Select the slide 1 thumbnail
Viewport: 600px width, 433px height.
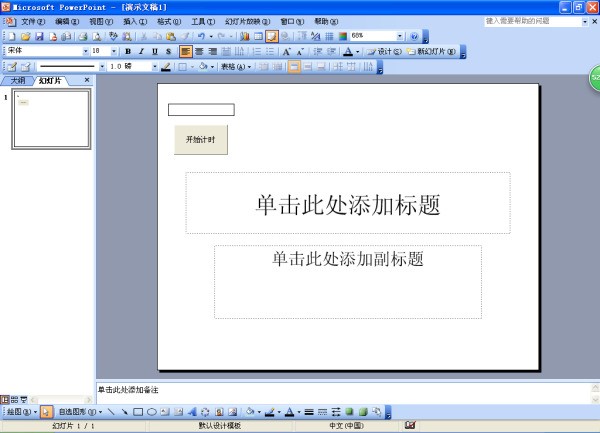[51, 119]
